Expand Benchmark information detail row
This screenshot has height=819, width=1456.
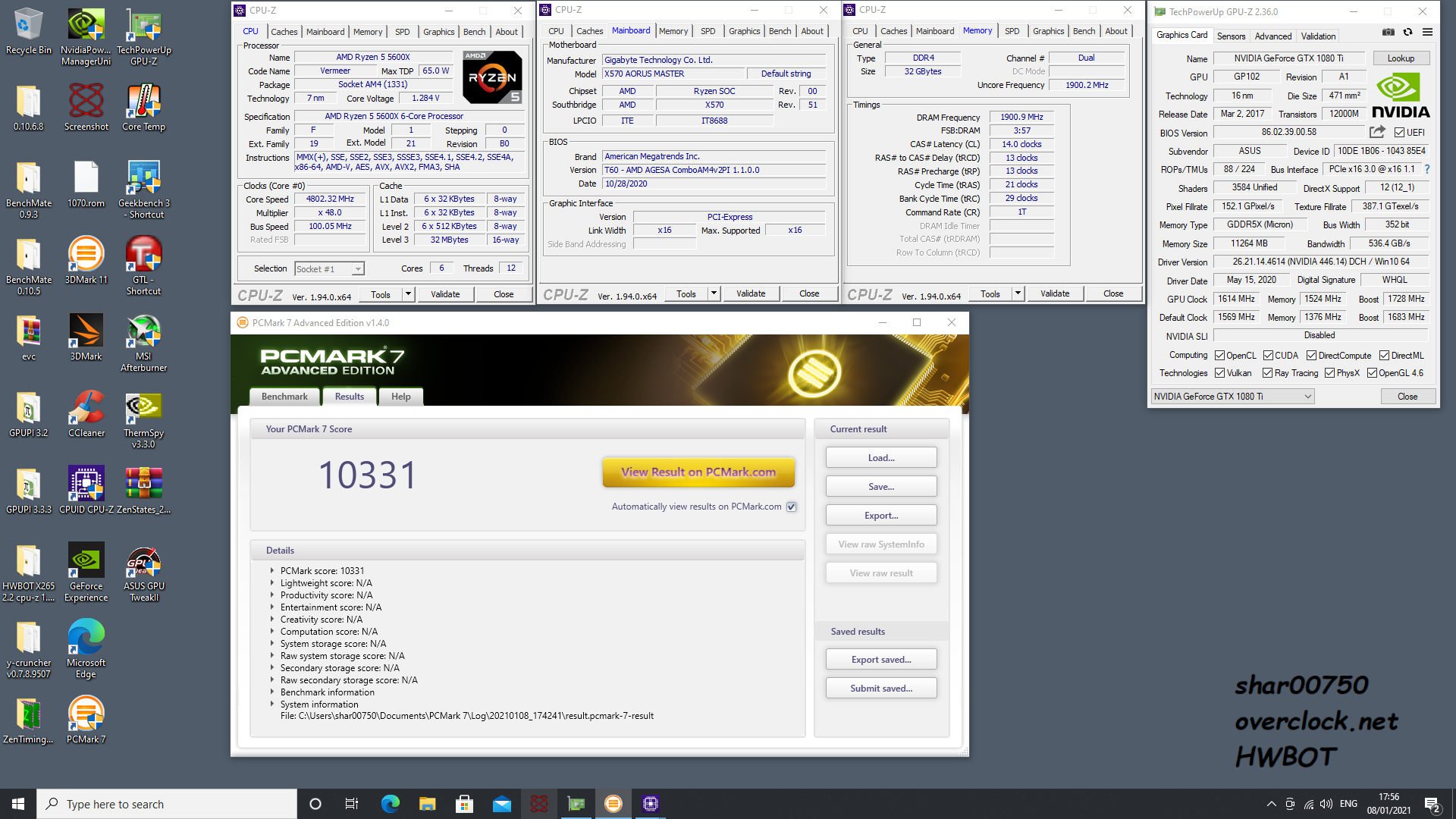point(271,692)
